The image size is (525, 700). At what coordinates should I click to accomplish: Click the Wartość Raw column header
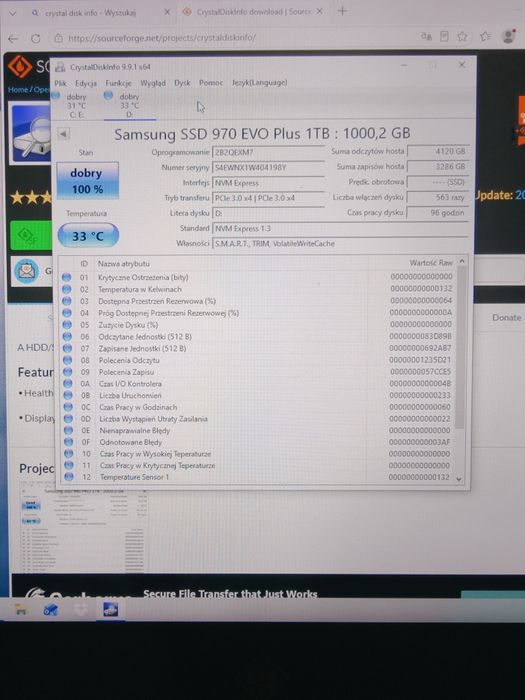coord(431,262)
